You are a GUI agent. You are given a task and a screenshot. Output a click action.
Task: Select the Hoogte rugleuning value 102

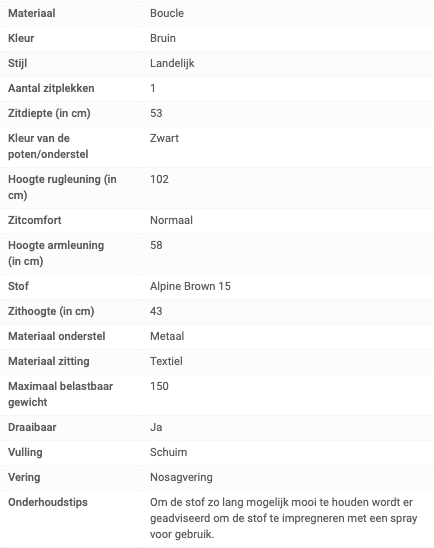coord(159,179)
